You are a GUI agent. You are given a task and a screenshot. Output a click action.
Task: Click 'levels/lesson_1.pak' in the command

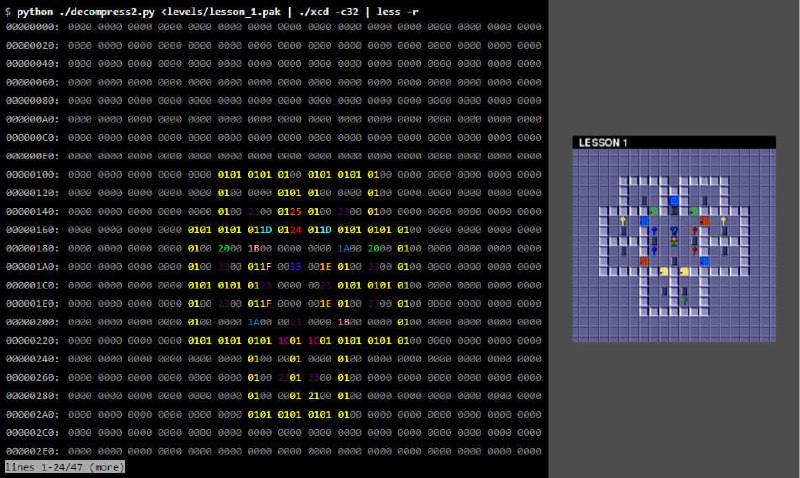[223, 12]
